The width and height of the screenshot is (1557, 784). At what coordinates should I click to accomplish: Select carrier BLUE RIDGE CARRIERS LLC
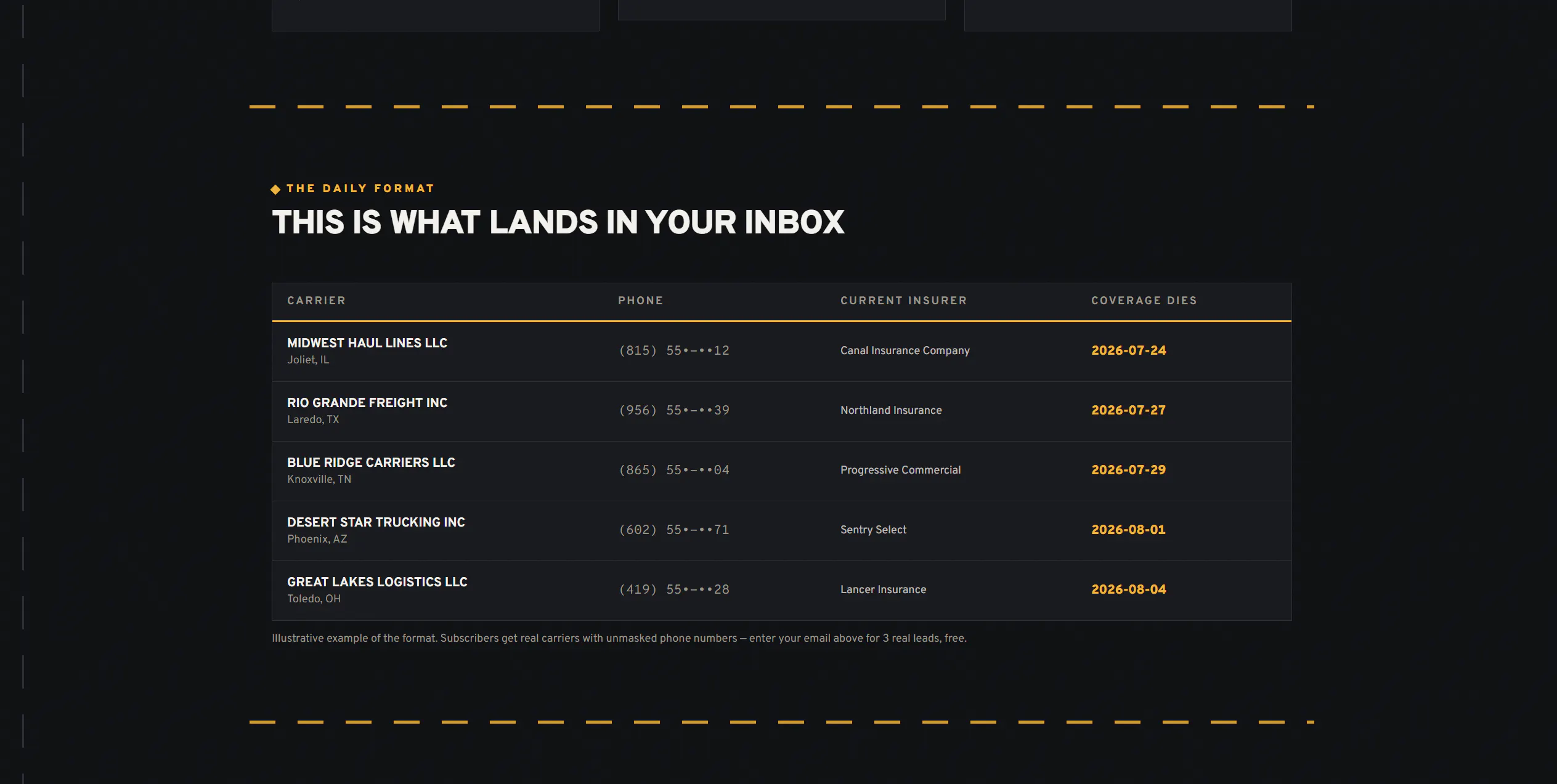[x=371, y=463]
